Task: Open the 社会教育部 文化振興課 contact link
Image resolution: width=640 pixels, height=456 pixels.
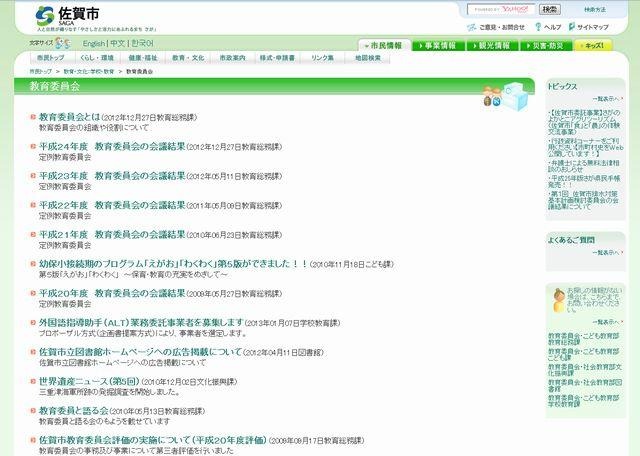Action: coord(585,369)
